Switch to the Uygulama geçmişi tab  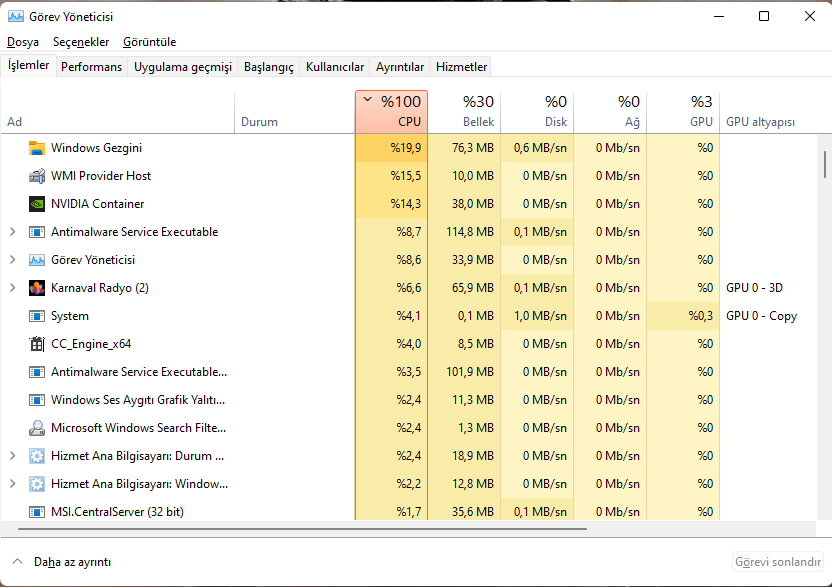coord(183,67)
